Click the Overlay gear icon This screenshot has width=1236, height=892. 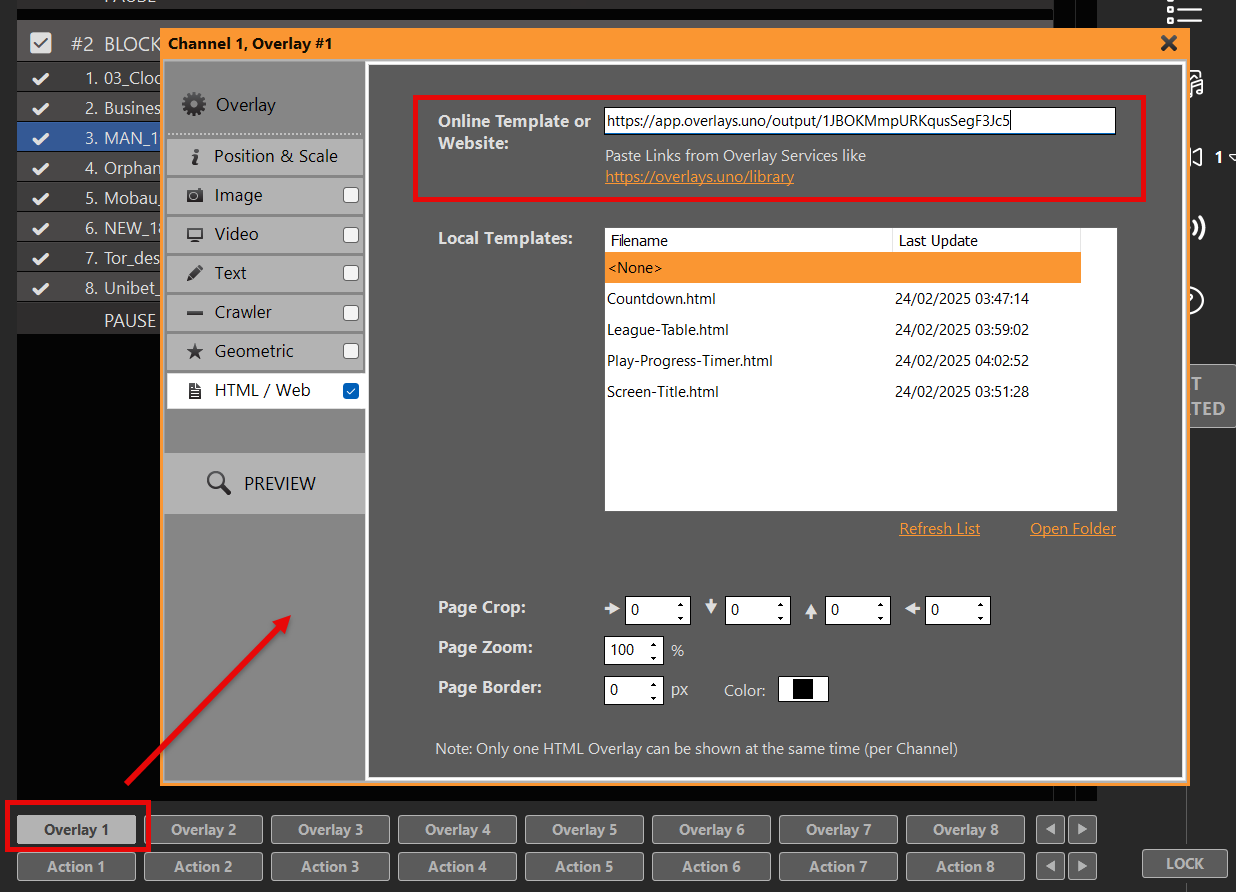194,105
